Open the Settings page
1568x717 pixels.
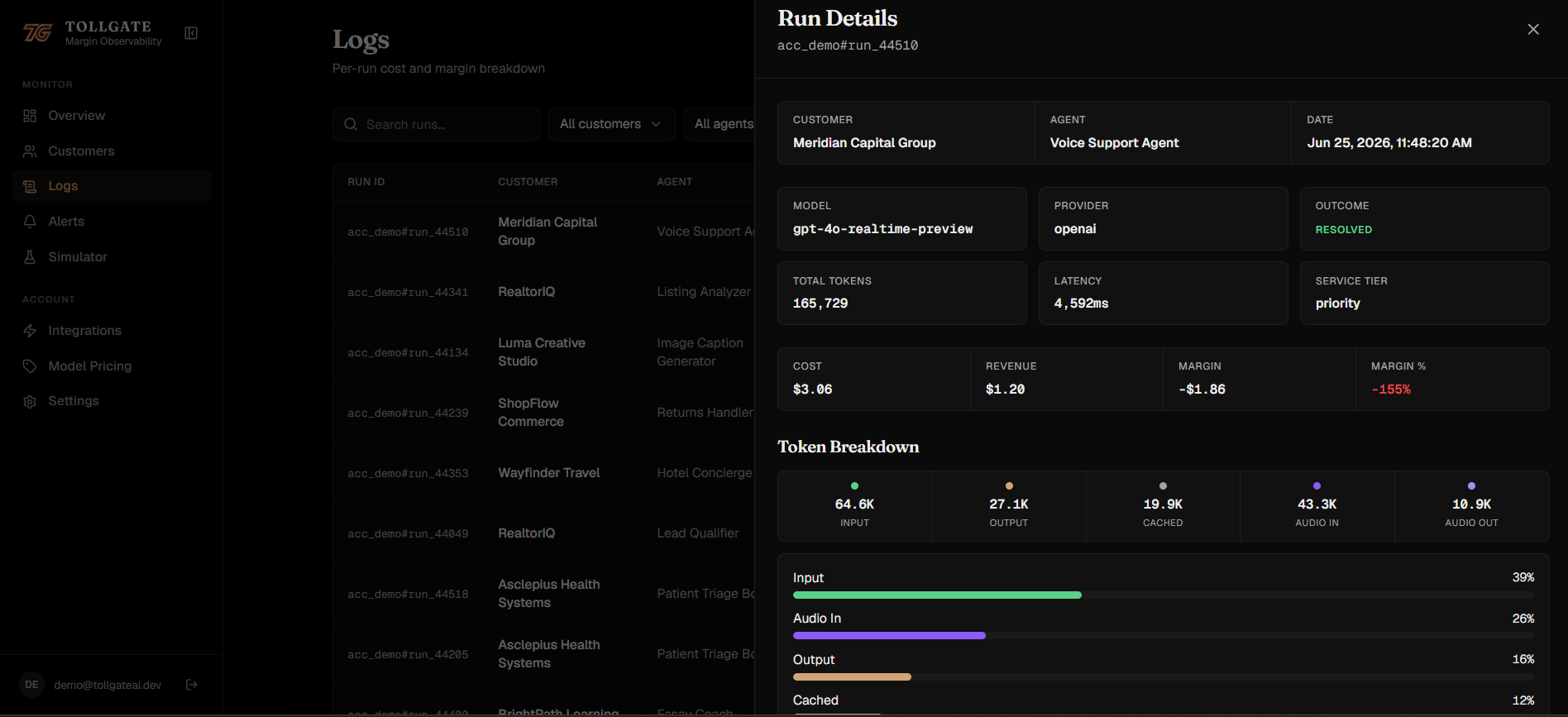pyautogui.click(x=112, y=401)
